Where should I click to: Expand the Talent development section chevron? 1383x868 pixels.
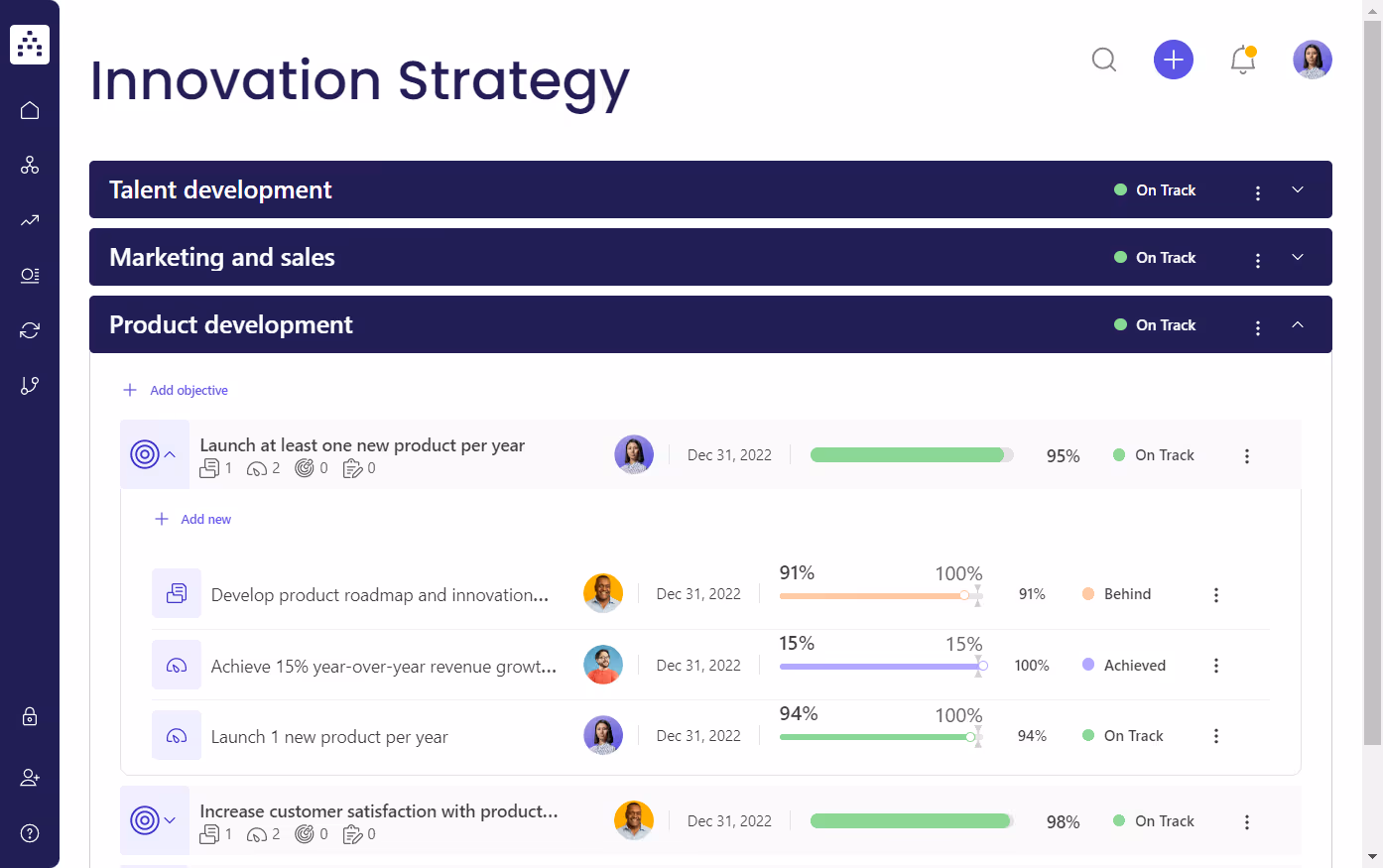pyautogui.click(x=1298, y=189)
